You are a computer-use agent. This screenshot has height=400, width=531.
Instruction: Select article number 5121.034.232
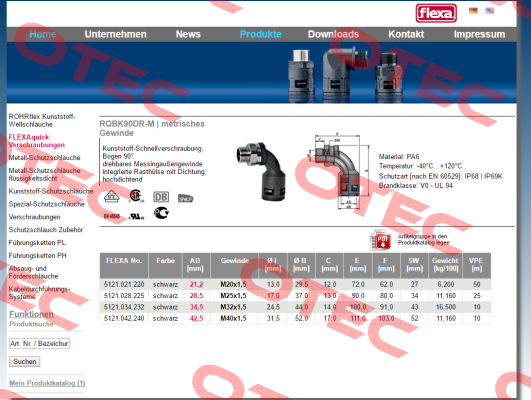click(124, 307)
